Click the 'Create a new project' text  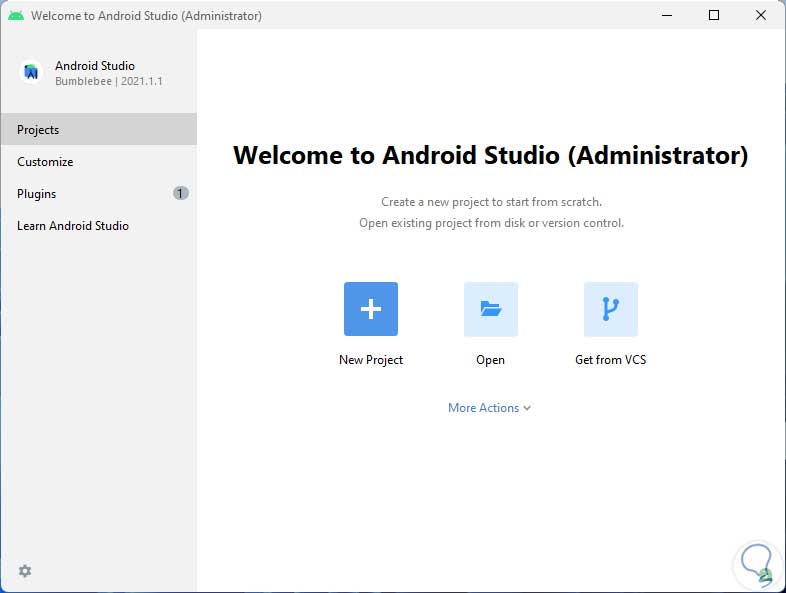coord(491,202)
